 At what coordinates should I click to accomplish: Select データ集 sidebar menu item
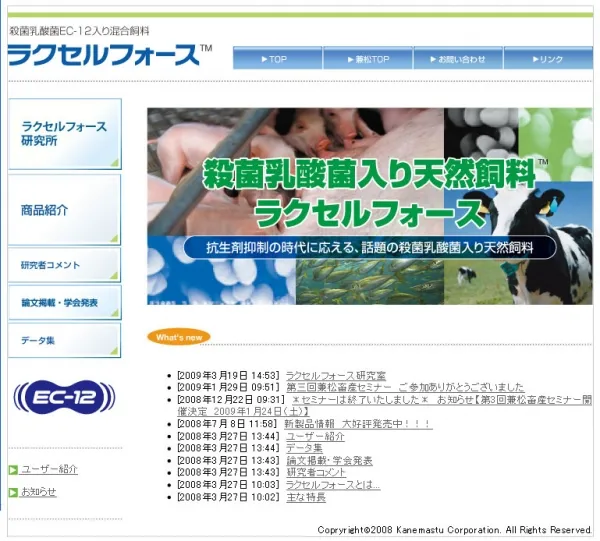click(64, 340)
